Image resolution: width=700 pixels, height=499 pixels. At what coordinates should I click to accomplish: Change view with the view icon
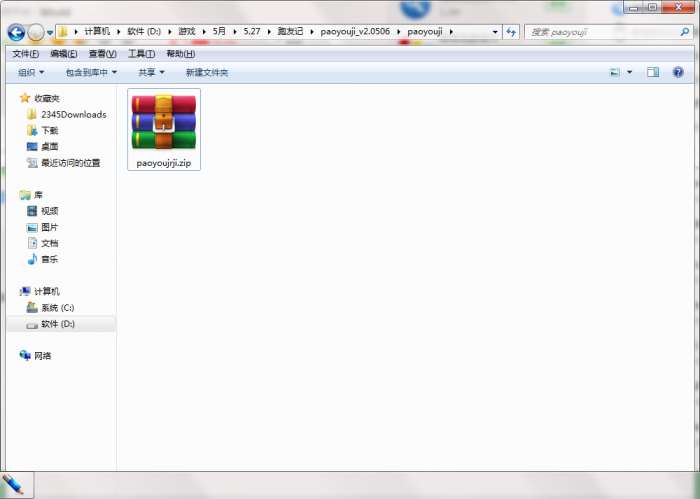pos(615,72)
